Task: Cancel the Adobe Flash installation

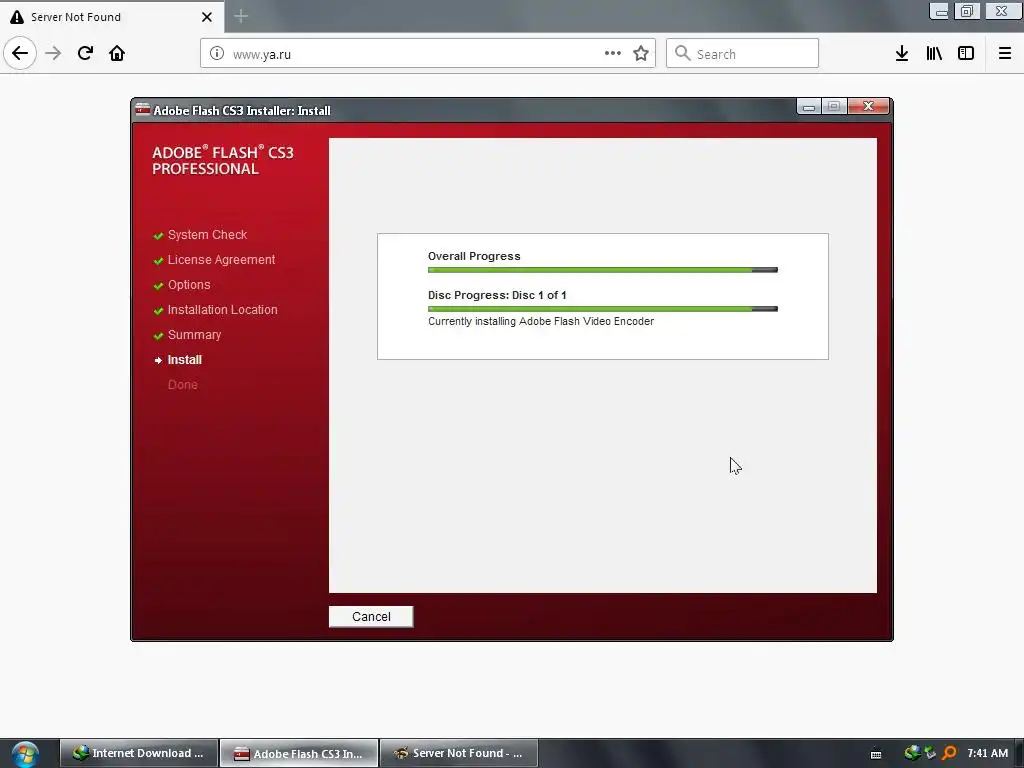Action: click(371, 616)
